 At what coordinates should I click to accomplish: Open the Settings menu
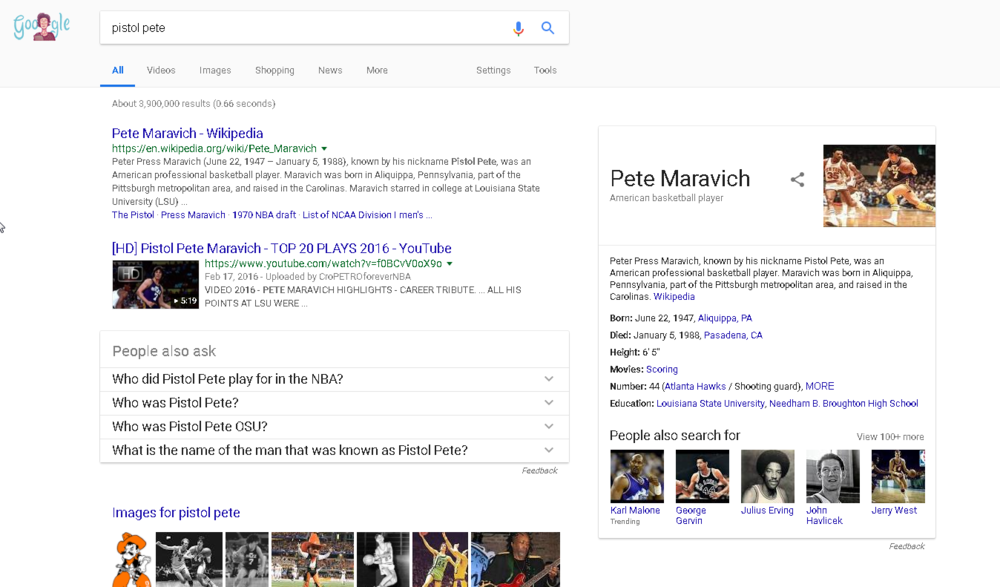click(493, 71)
